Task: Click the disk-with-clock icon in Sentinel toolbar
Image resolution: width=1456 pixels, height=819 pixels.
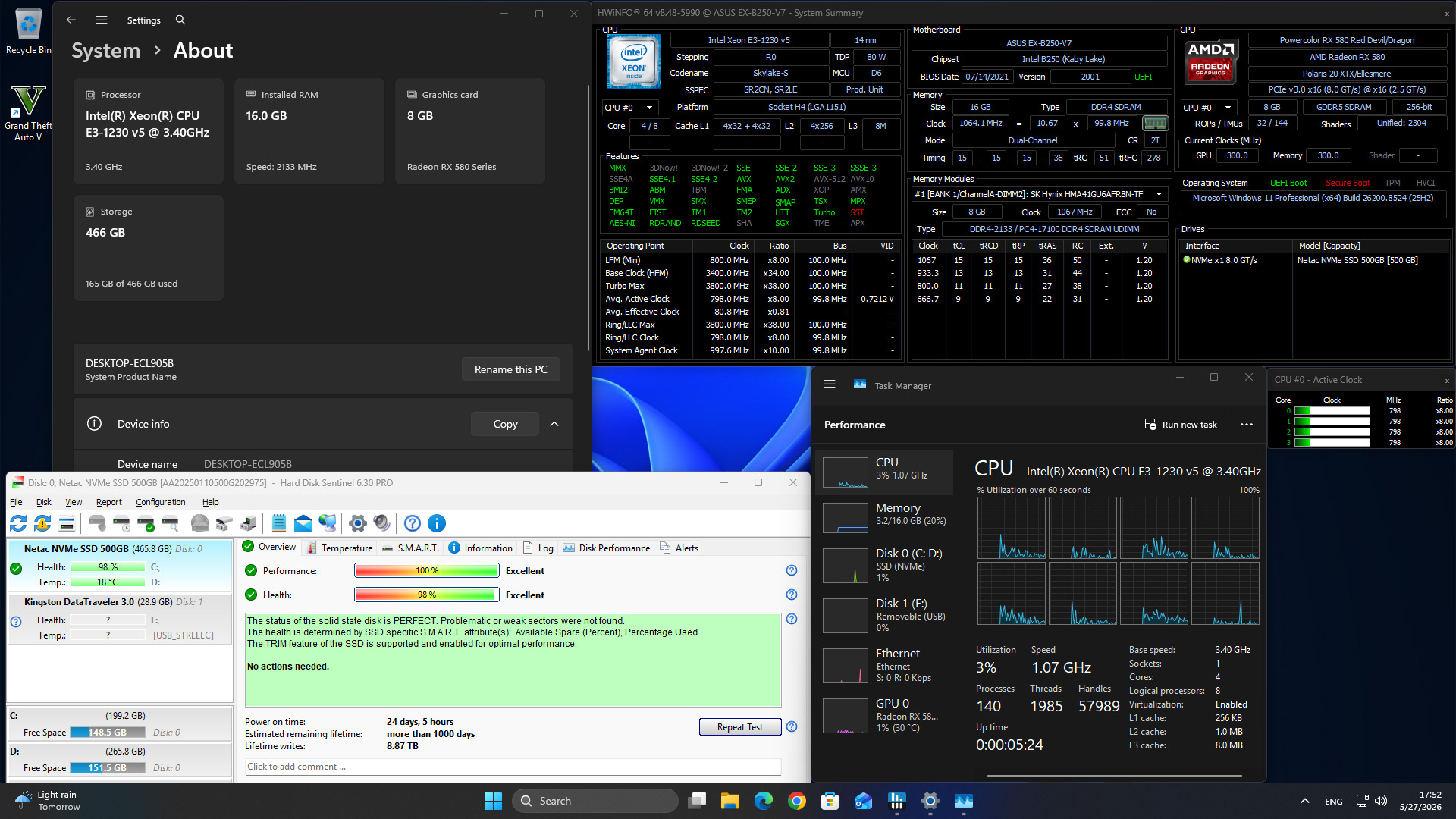Action: pyautogui.click(x=121, y=523)
